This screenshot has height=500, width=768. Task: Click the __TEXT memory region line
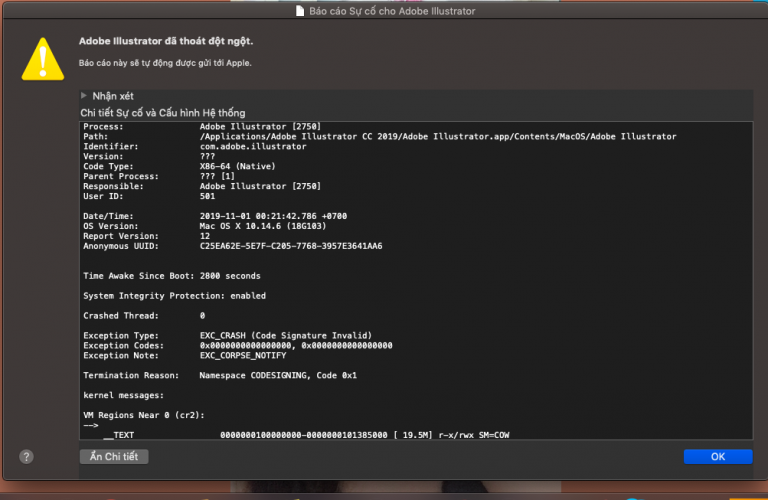(x=306, y=435)
